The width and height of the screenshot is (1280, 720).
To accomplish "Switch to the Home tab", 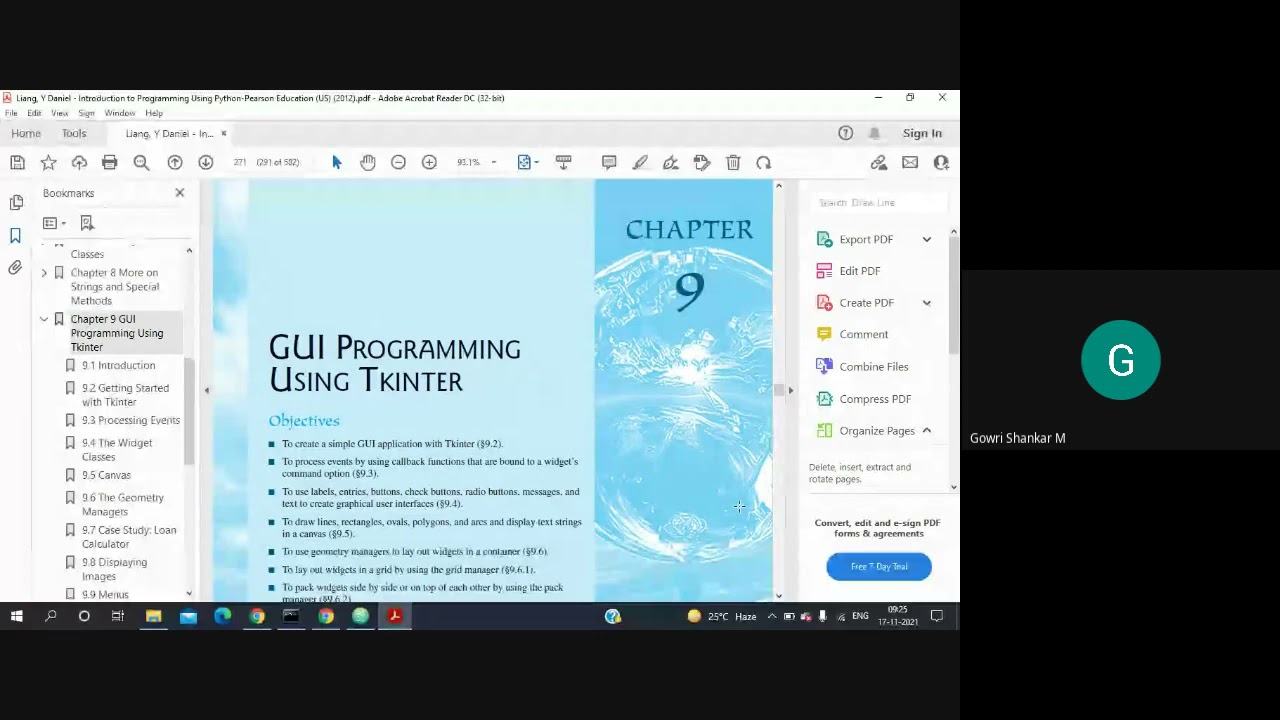I will (26, 133).
